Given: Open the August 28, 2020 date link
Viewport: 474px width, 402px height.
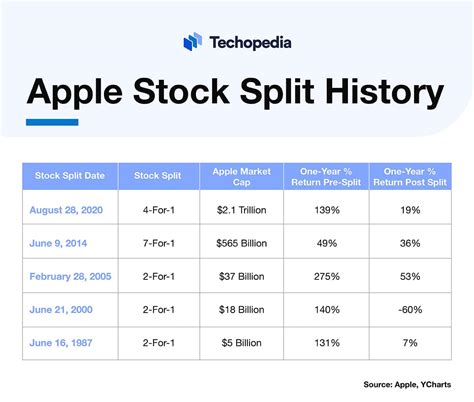Looking at the screenshot, I should (66, 210).
